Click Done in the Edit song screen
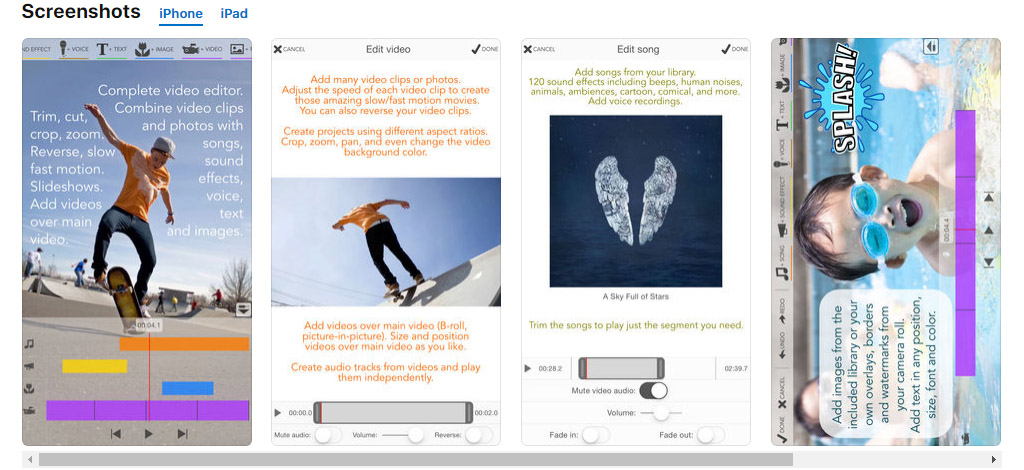This screenshot has height=470, width=1024. coord(734,49)
